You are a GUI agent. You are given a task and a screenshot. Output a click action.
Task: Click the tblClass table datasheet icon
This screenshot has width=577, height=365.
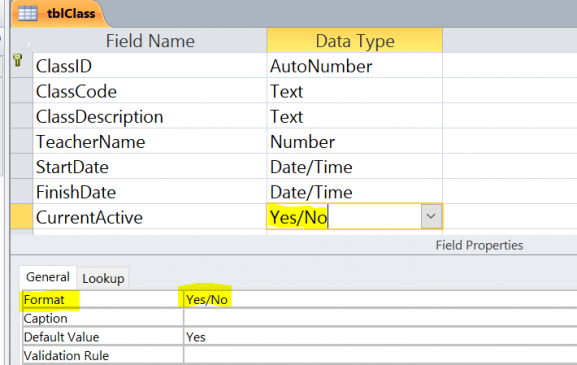(x=28, y=14)
